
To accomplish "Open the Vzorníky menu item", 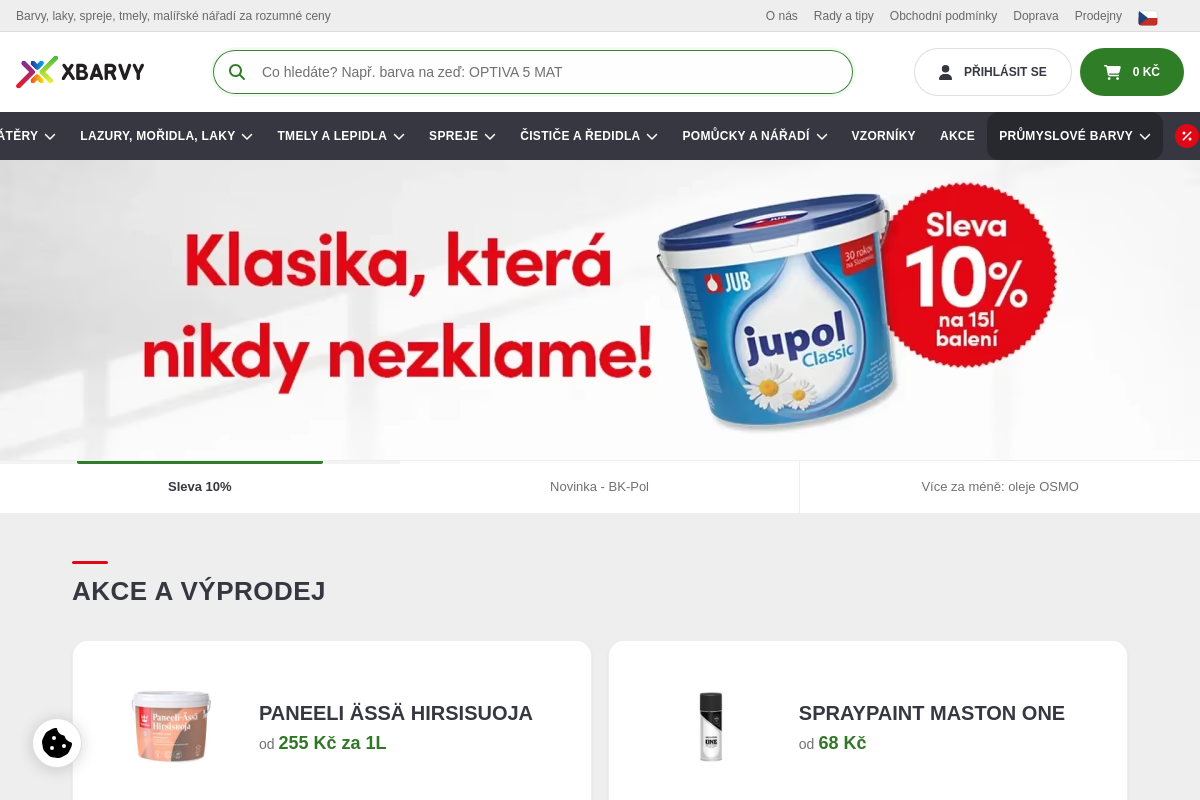I will point(883,136).
